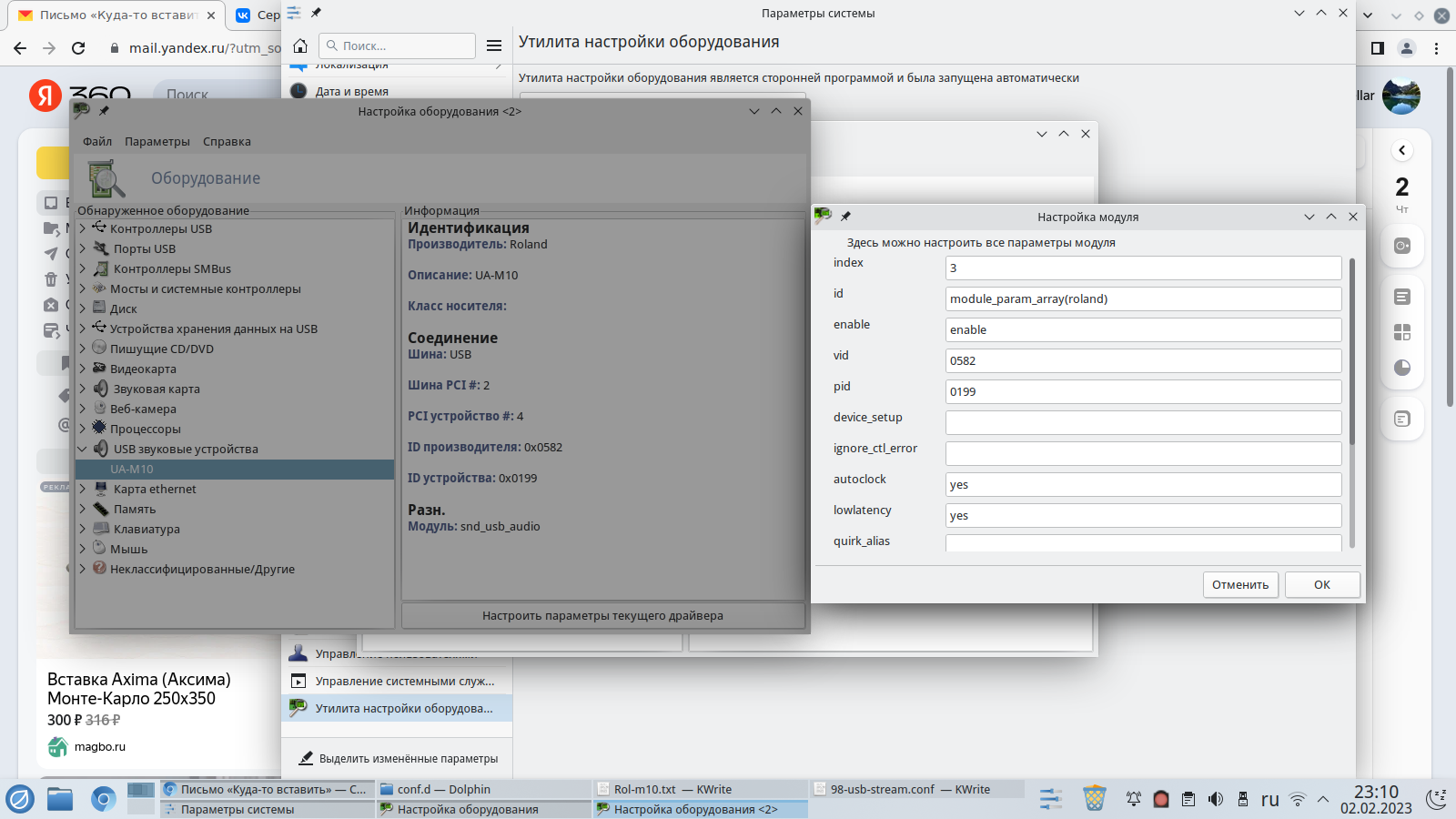Screen dimensions: 1456x819
Task: Select the UA-M10 device in the tree
Action: [x=235, y=469]
